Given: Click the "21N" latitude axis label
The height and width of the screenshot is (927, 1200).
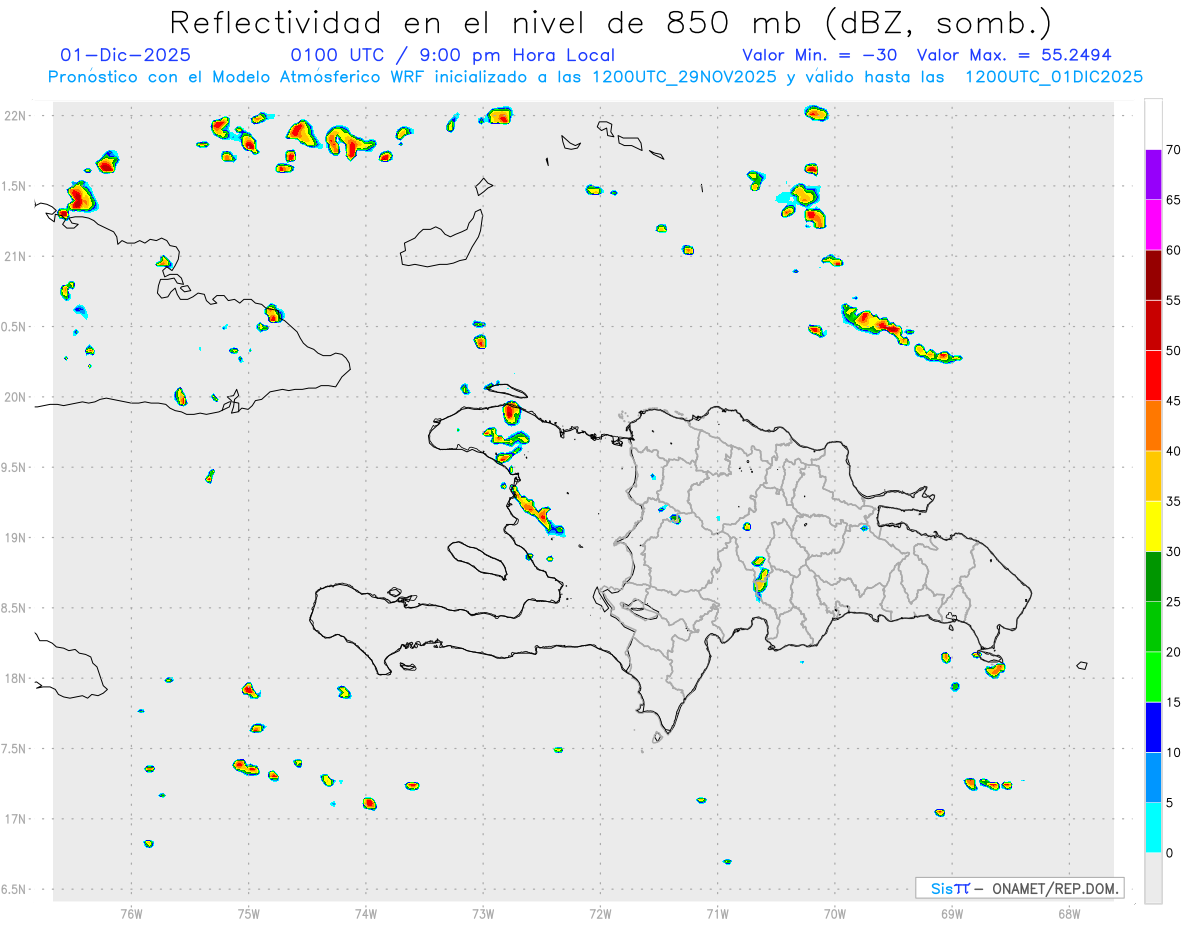Looking at the screenshot, I should (x=15, y=256).
